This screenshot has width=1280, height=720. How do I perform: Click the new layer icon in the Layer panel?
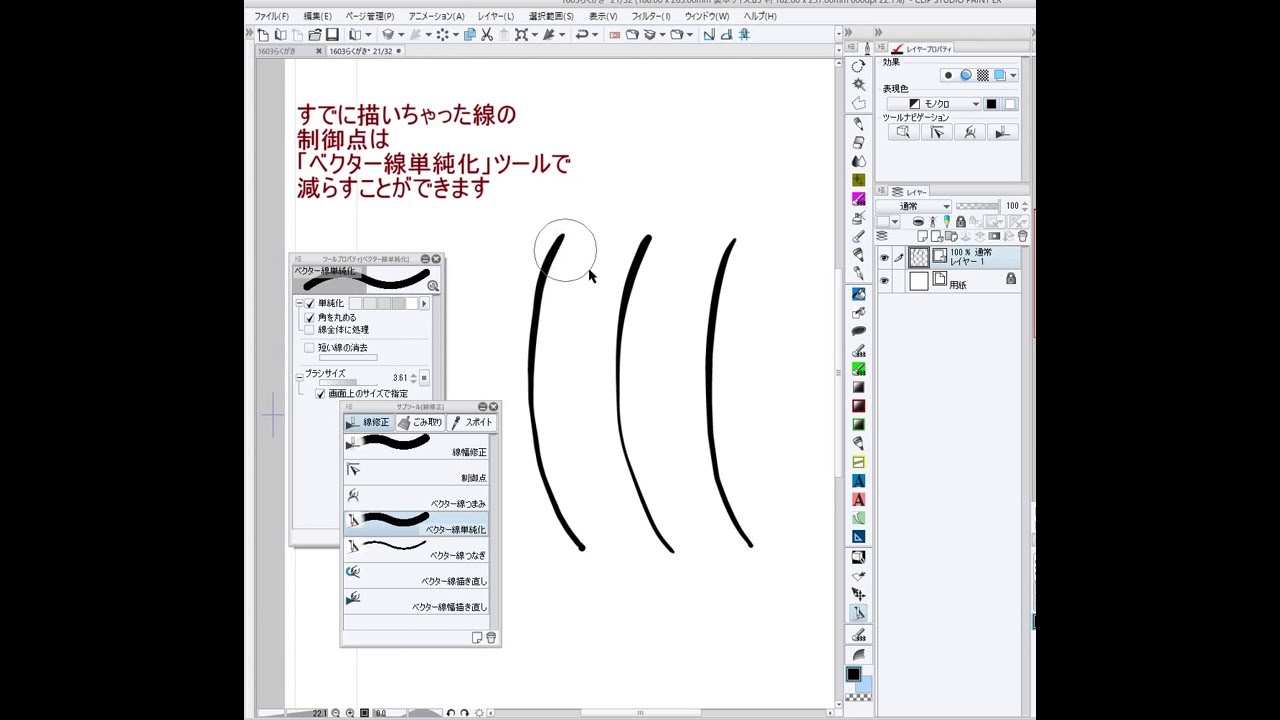point(922,237)
